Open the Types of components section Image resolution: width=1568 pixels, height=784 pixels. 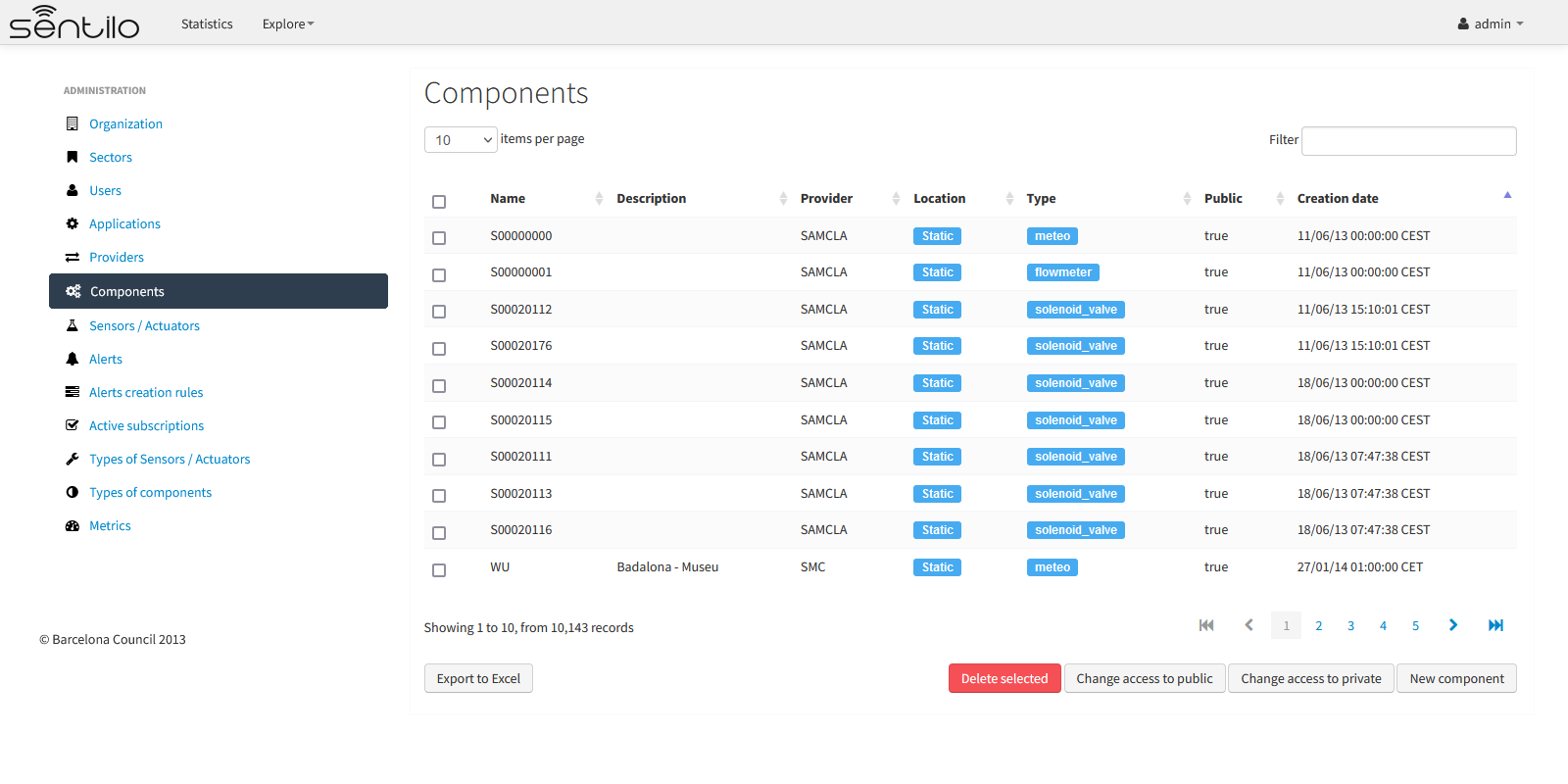coord(150,492)
